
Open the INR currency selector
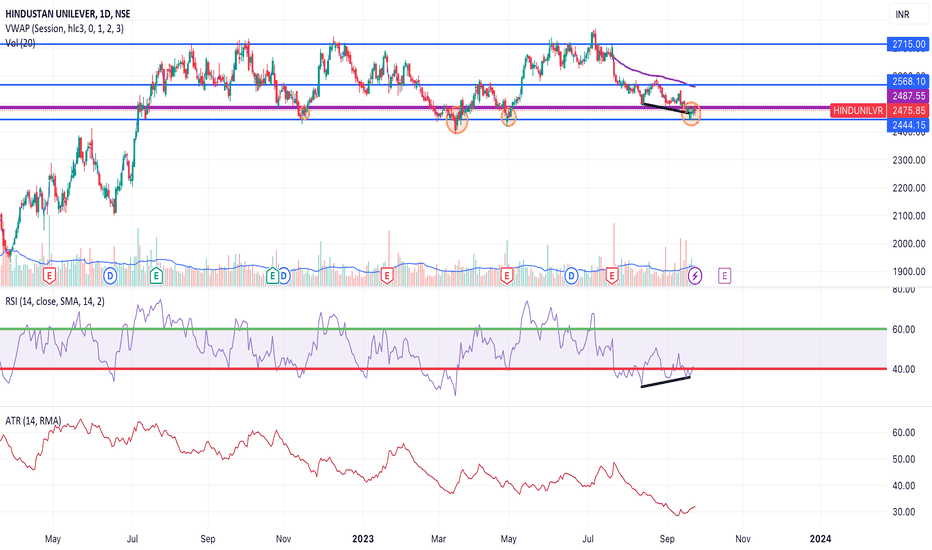[902, 14]
